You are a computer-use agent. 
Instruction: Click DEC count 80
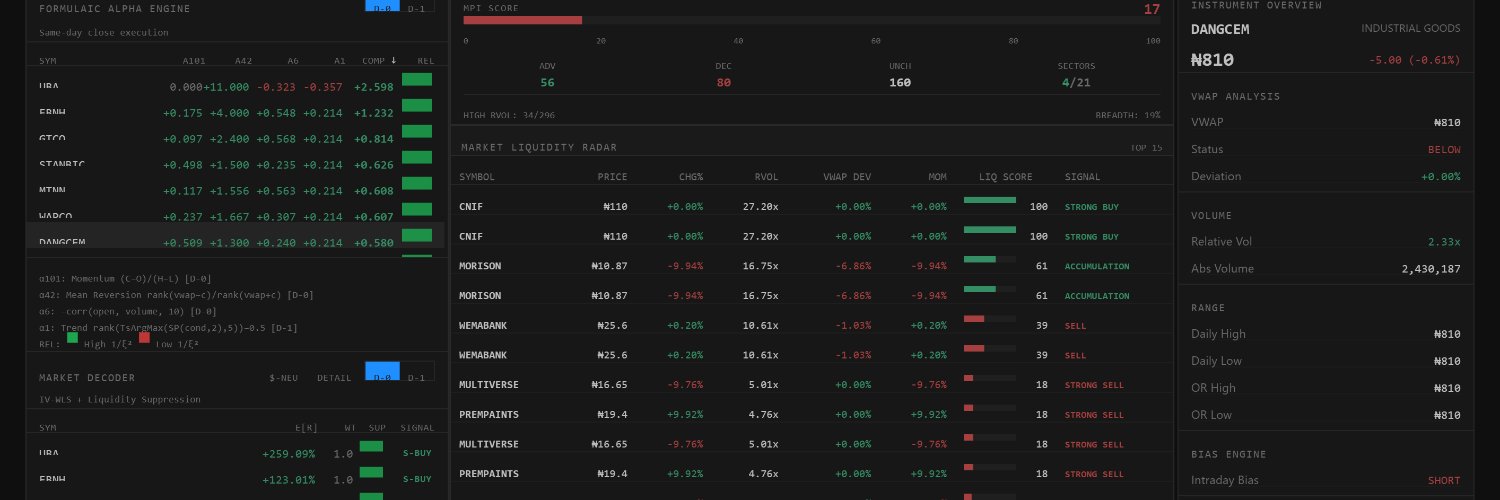723,82
